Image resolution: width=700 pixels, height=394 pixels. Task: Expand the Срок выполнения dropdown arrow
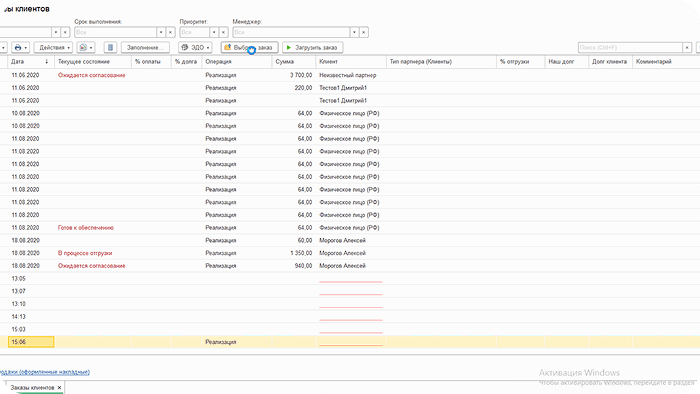pyautogui.click(x=161, y=32)
